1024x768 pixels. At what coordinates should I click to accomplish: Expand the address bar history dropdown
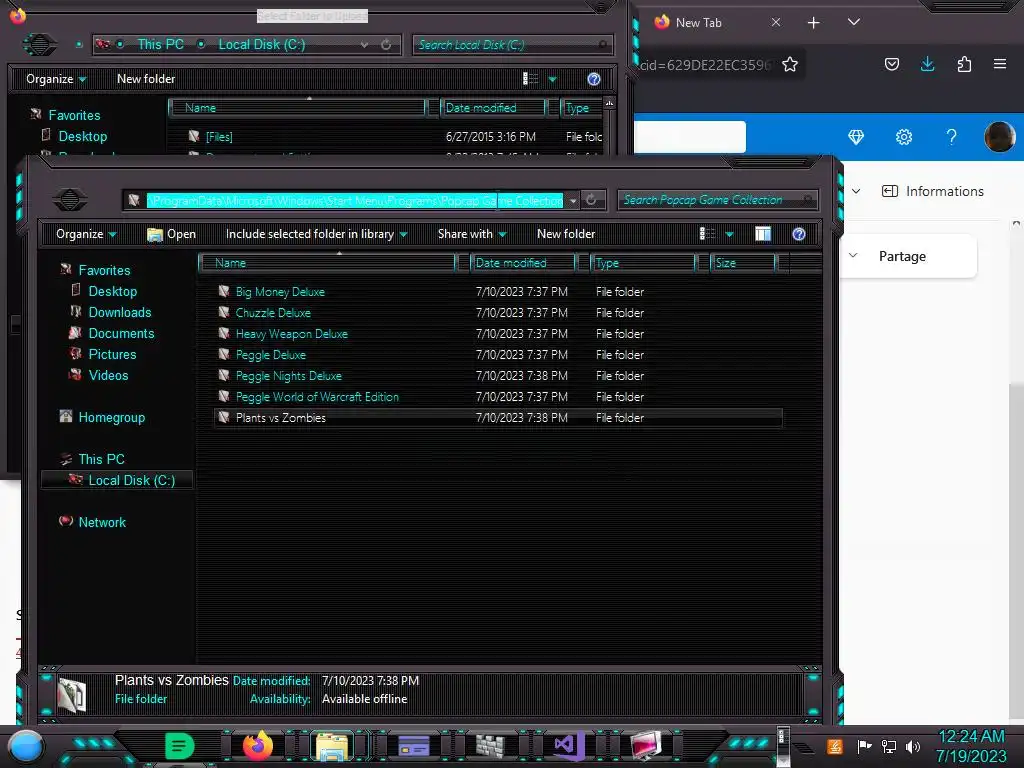coord(573,200)
